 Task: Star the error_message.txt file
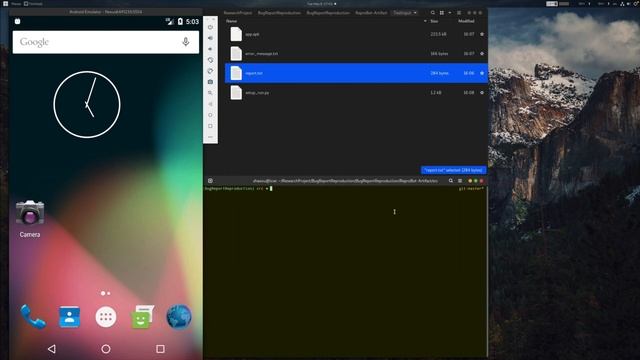tap(482, 53)
